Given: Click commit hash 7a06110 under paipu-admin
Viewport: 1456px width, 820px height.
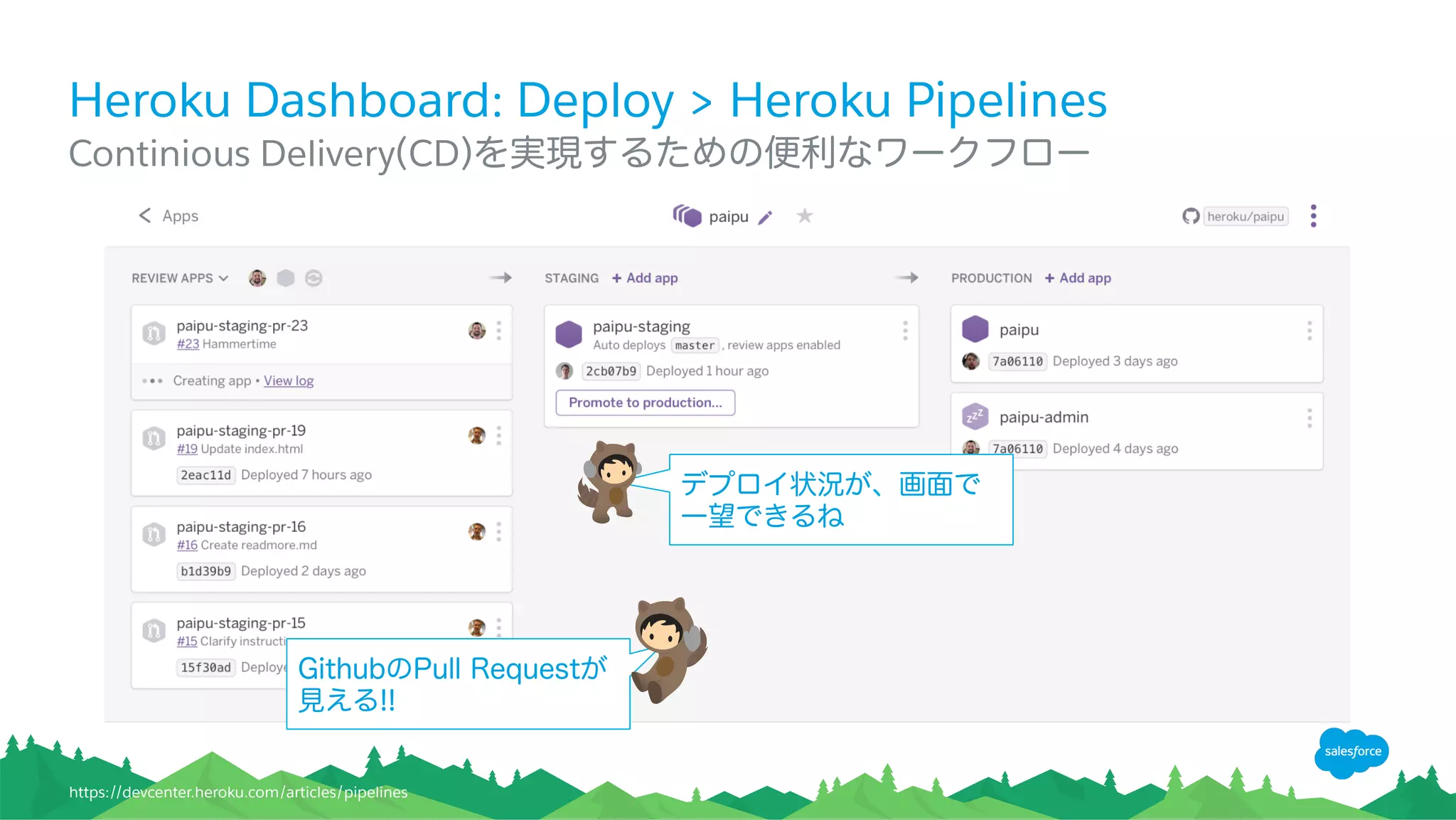Looking at the screenshot, I should (1017, 449).
